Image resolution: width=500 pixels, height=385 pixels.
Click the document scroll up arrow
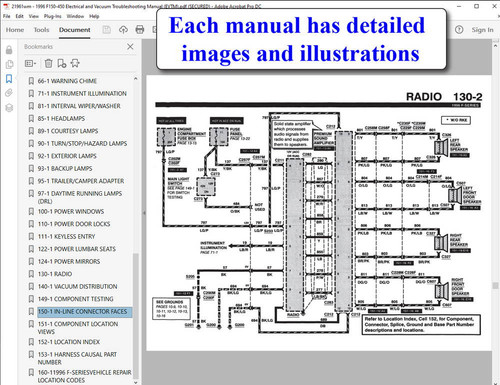[x=495, y=45]
